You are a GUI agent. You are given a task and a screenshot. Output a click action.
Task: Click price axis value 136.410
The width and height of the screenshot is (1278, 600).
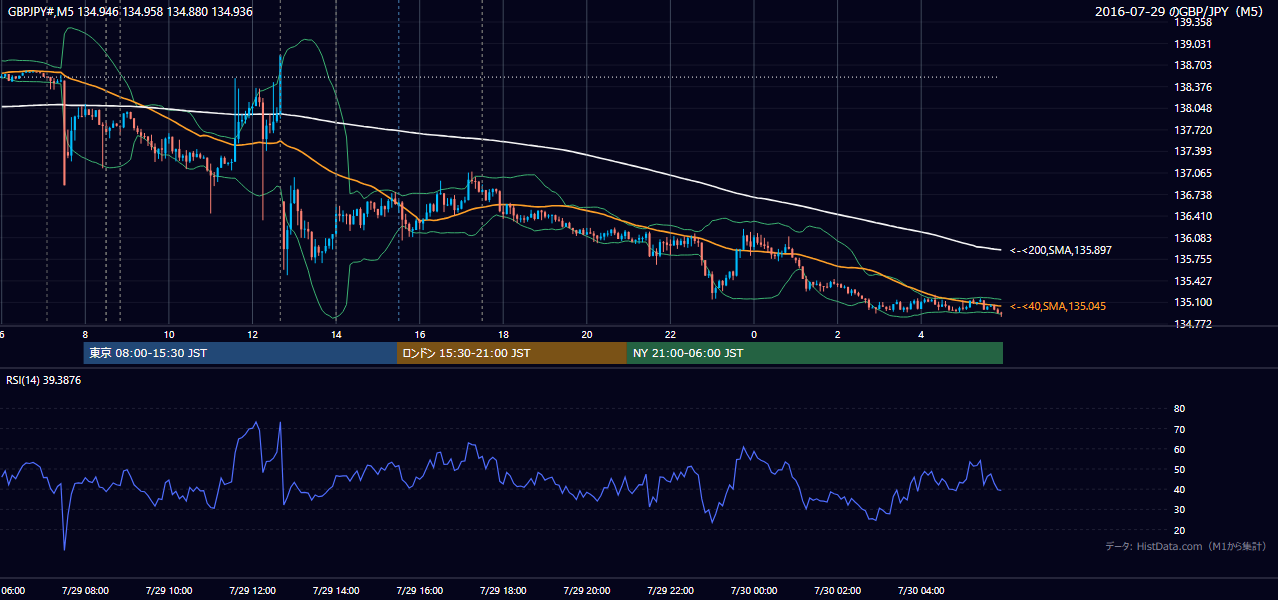click(x=1193, y=216)
